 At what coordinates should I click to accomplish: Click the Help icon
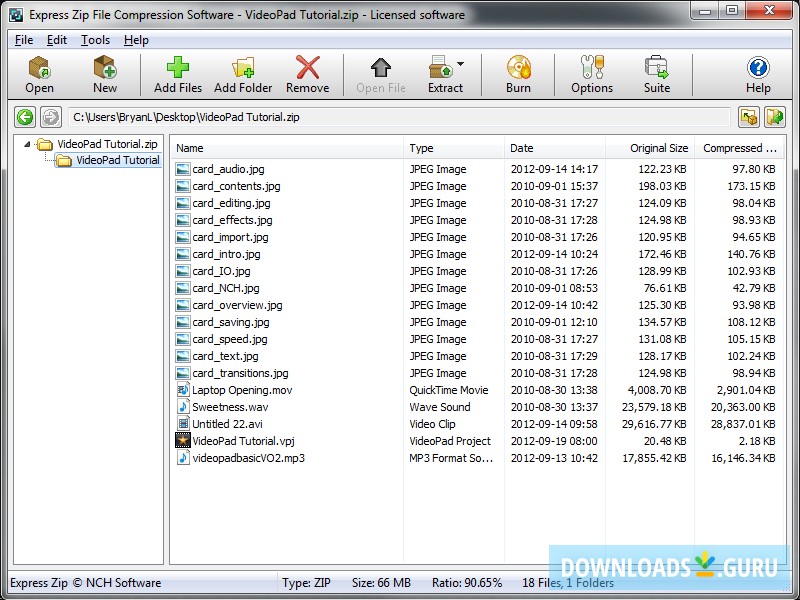click(x=758, y=75)
